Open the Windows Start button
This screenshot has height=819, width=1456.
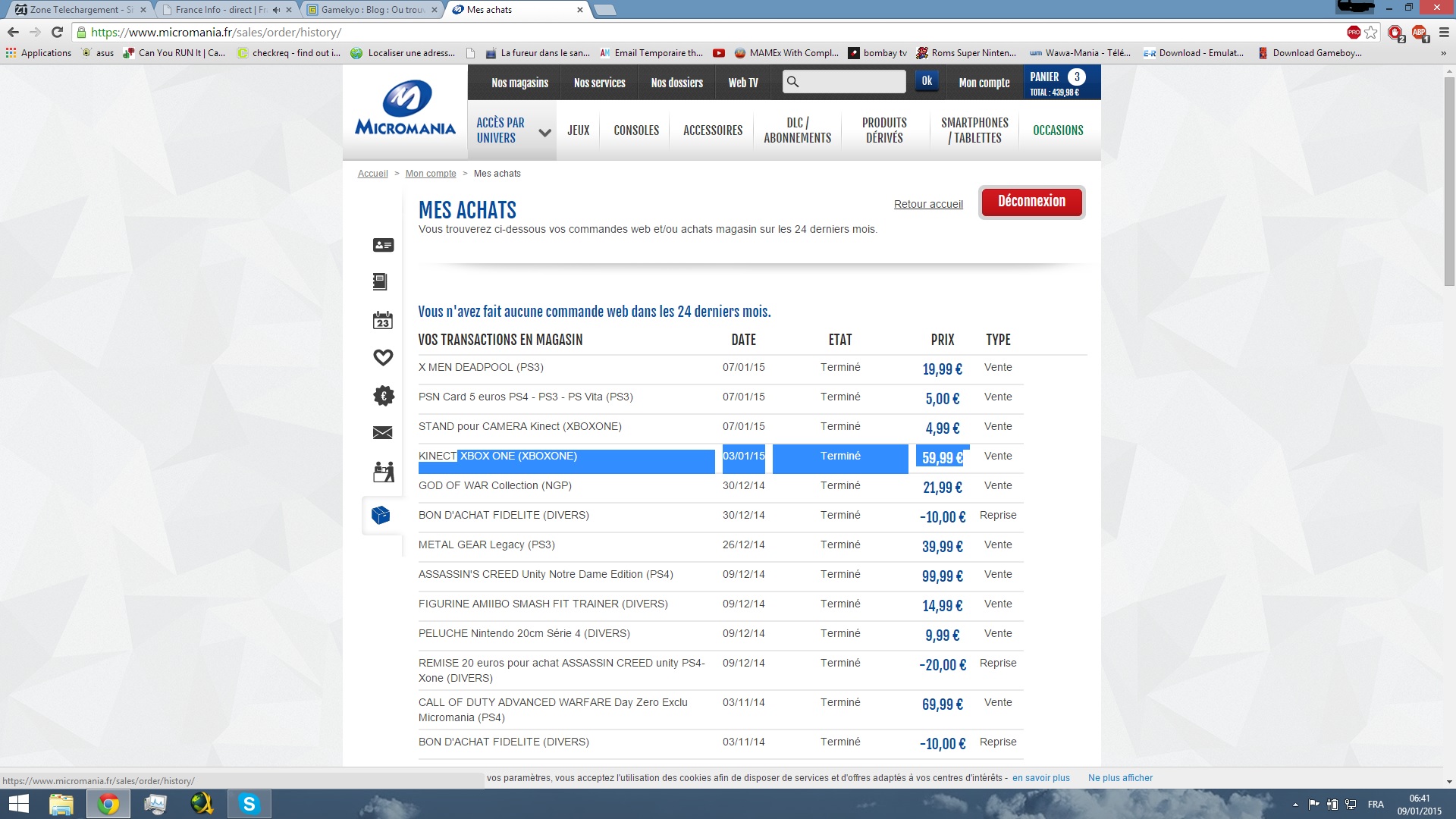tap(18, 804)
